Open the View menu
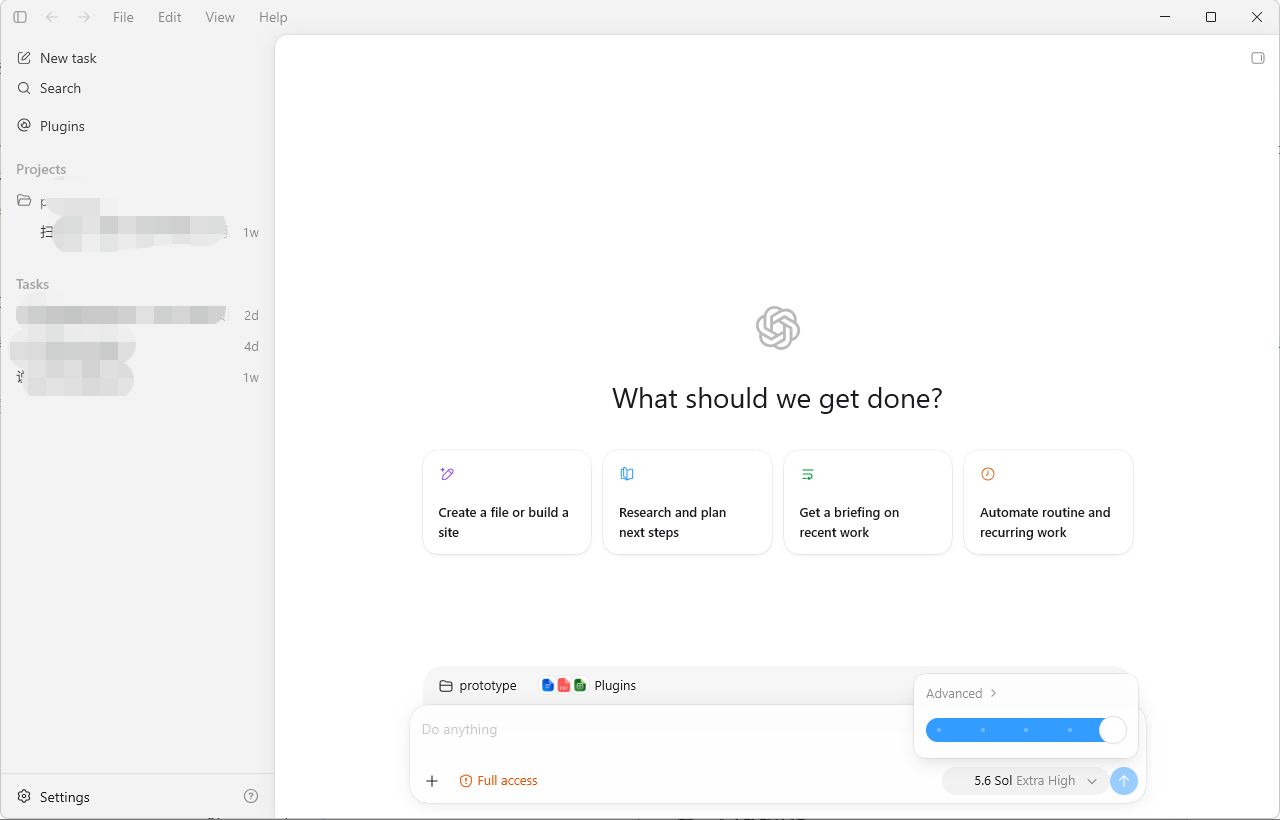The image size is (1280, 820). pos(220,17)
